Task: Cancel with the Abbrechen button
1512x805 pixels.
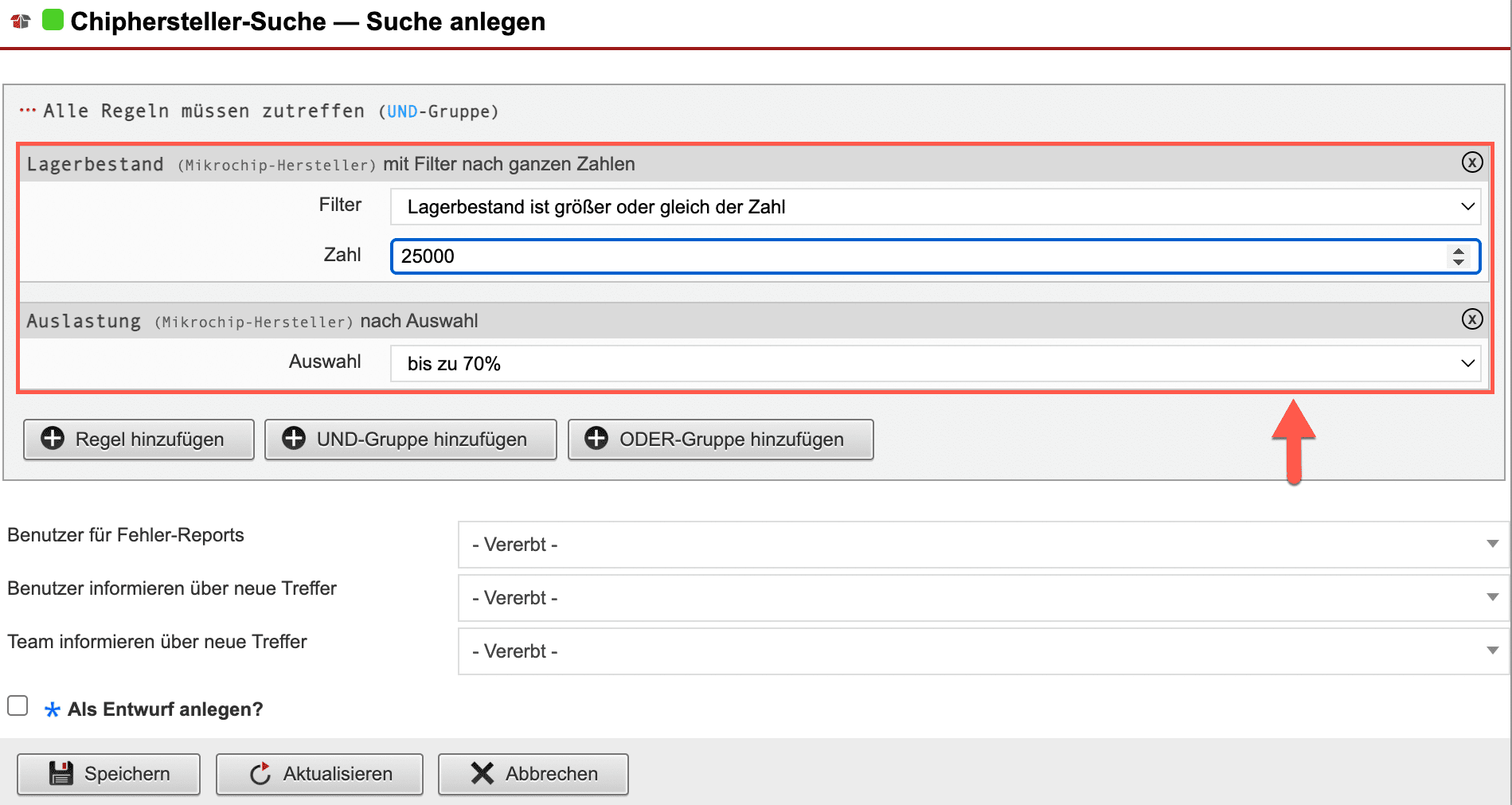Action: (x=533, y=774)
